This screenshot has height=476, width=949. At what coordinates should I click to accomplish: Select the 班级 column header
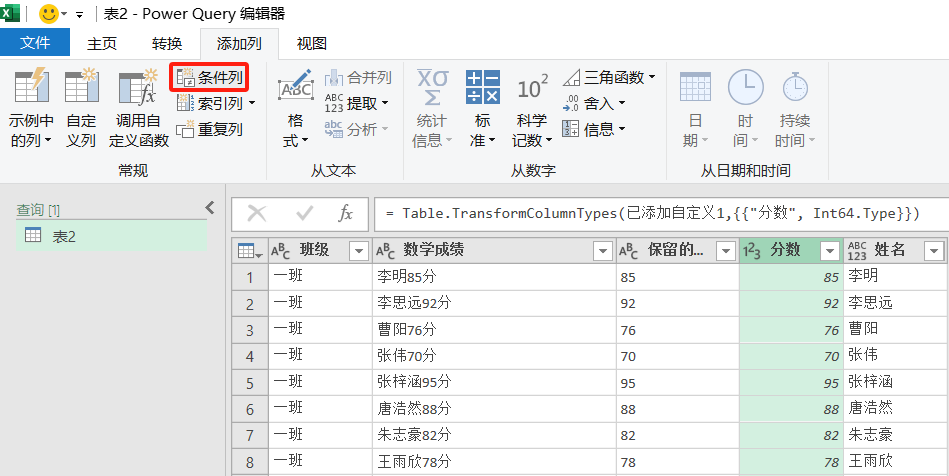click(319, 250)
